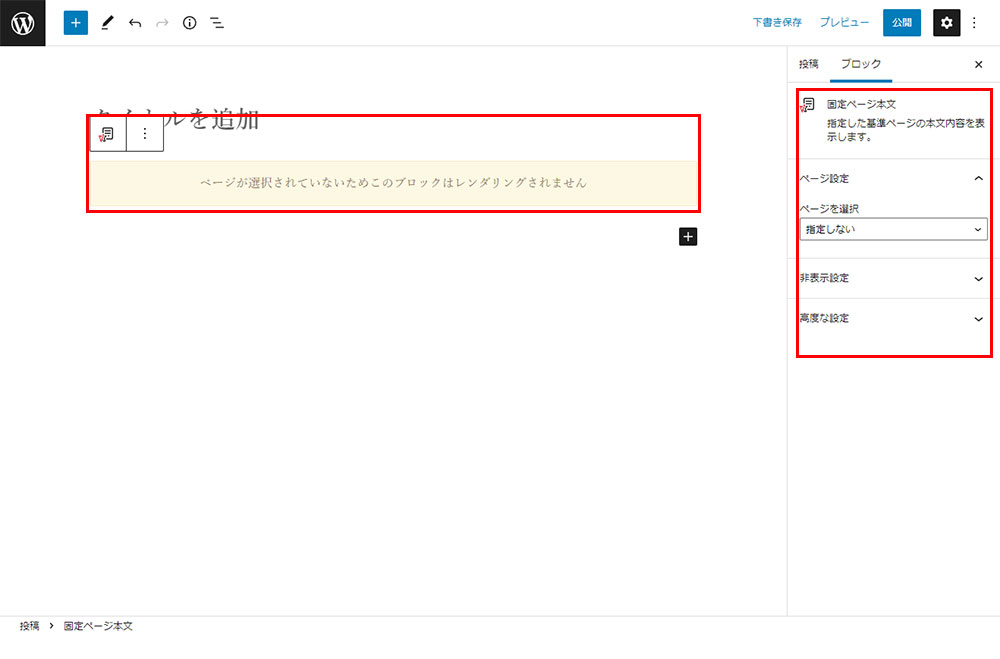Open the document details info icon
Viewport: 1000px width, 659px height.
[189, 23]
